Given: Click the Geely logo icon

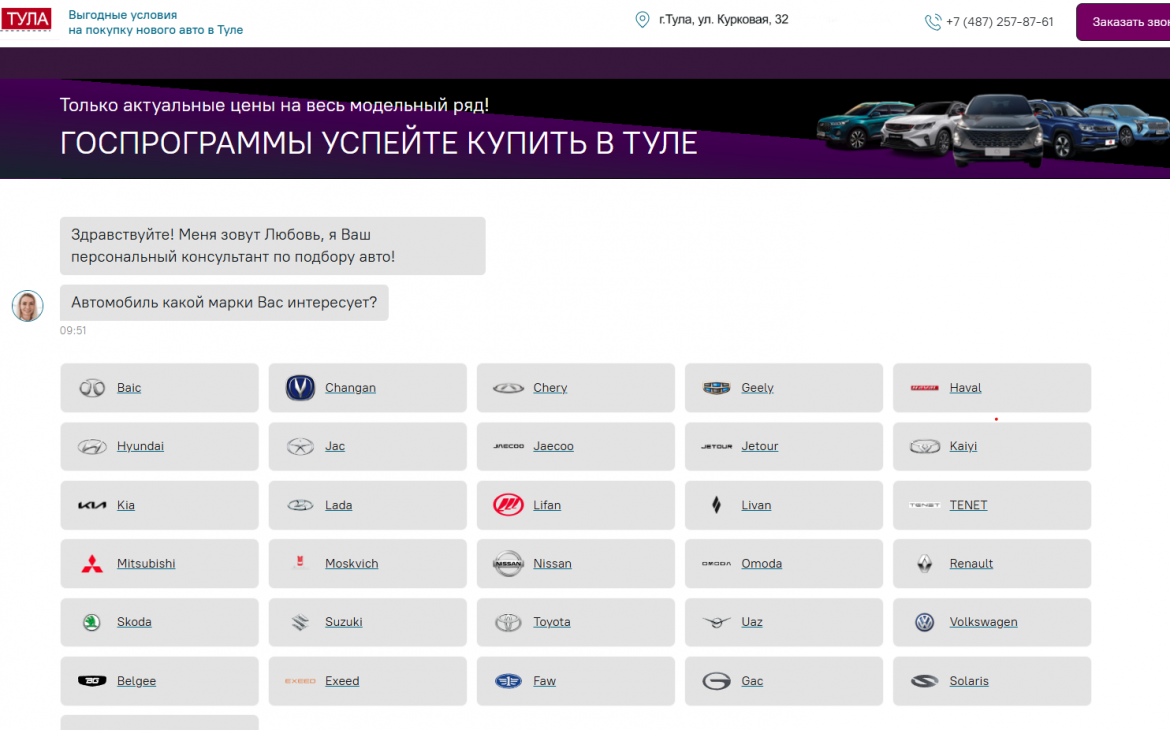Looking at the screenshot, I should pos(716,388).
